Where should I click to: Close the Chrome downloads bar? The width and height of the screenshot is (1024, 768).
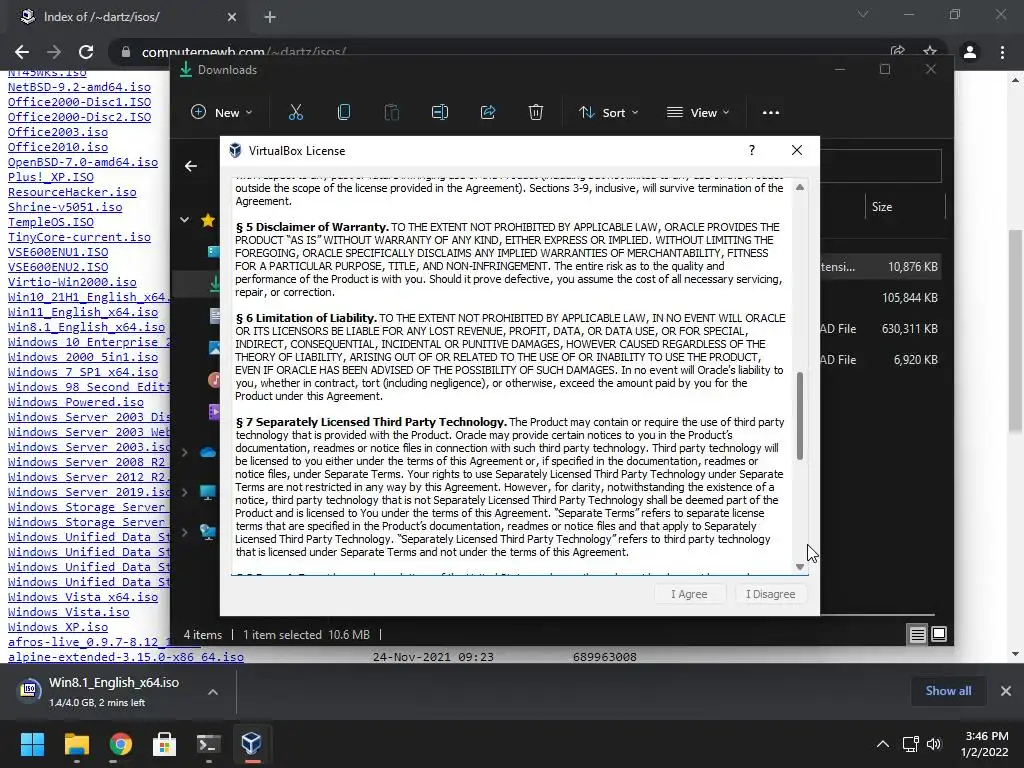(1006, 691)
